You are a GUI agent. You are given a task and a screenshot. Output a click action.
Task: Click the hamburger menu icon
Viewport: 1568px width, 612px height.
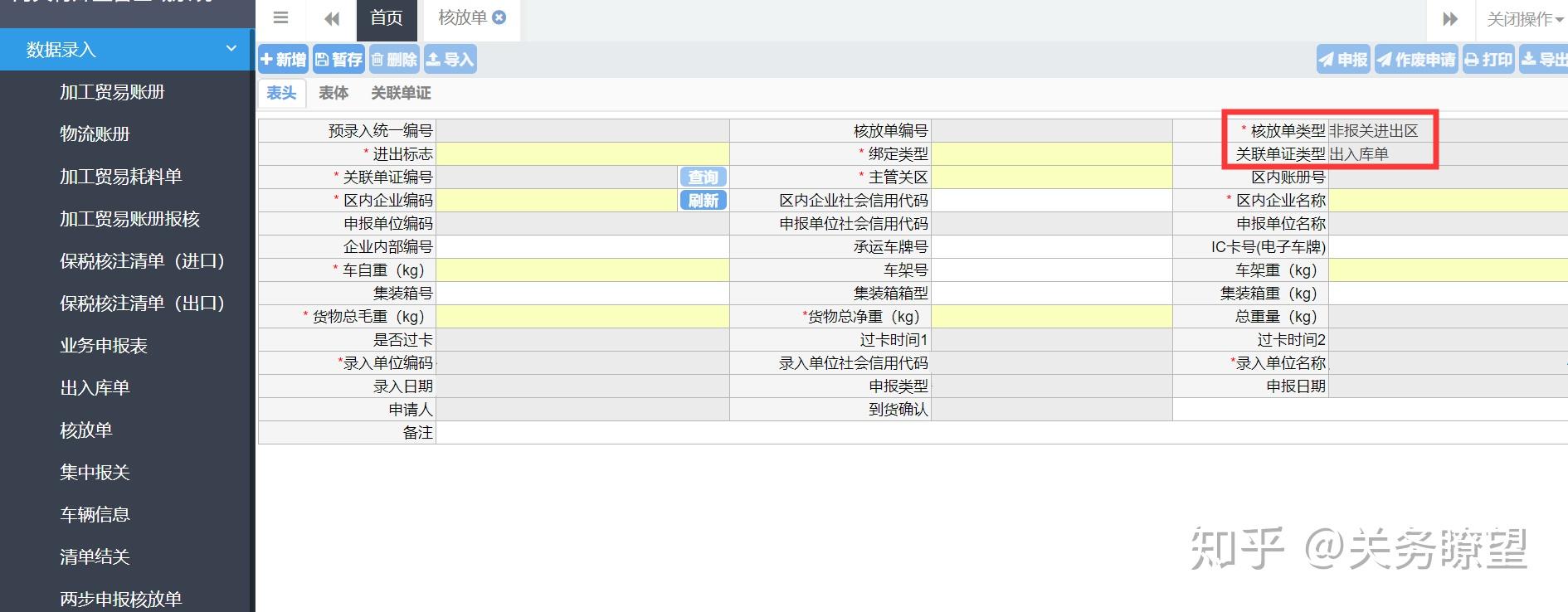(x=281, y=18)
